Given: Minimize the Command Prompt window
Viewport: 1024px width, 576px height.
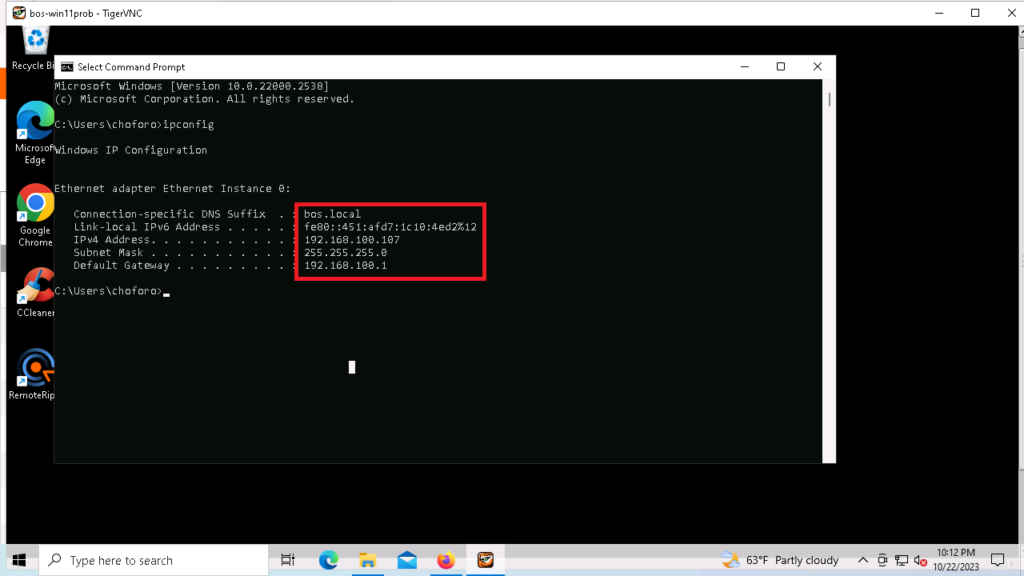Looking at the screenshot, I should click(744, 67).
